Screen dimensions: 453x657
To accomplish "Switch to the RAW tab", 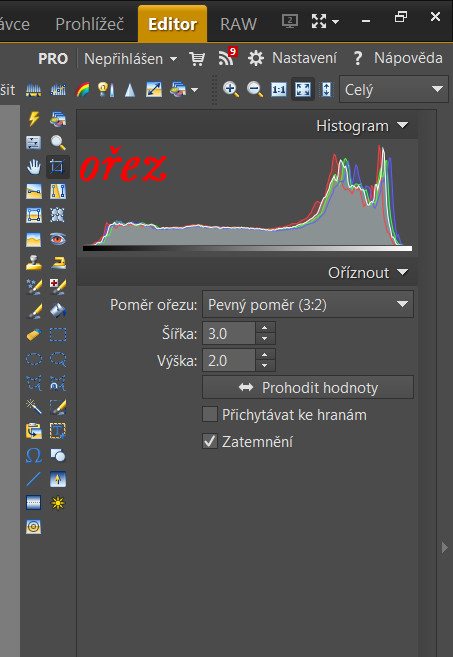I will pos(238,24).
